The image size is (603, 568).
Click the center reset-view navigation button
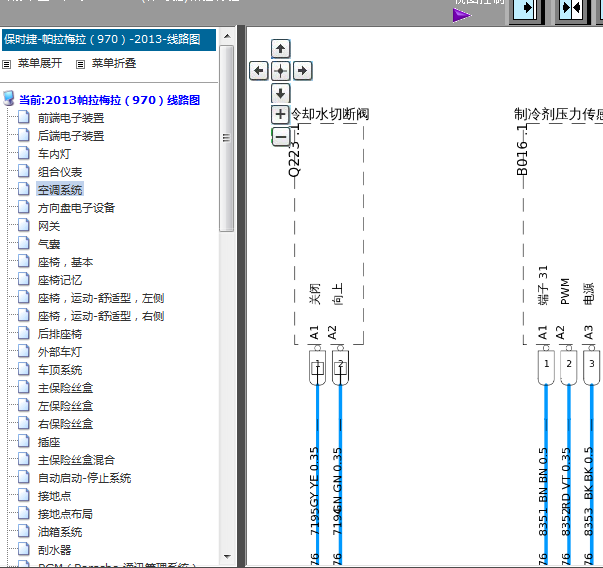pyautogui.click(x=281, y=70)
